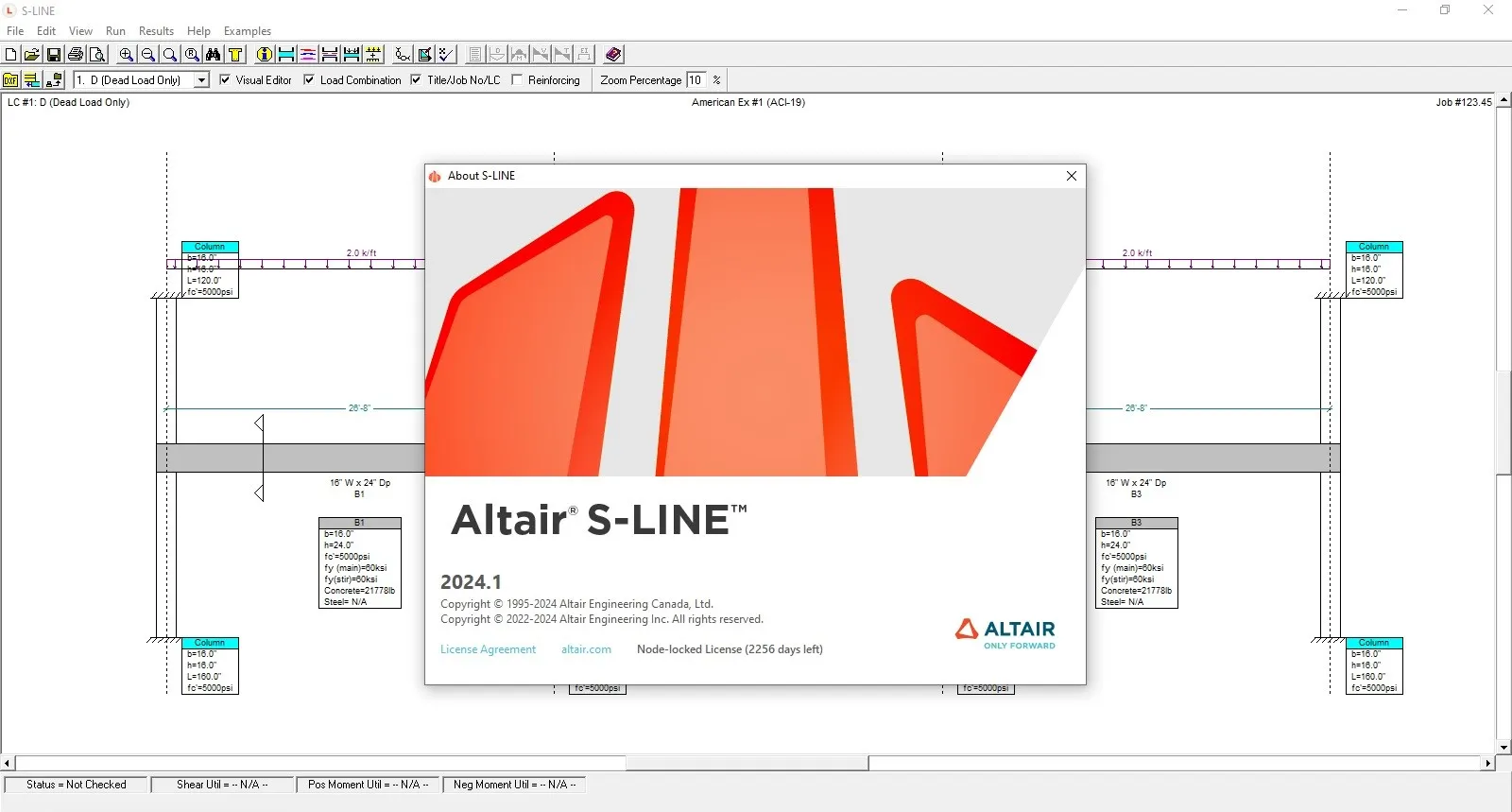The height and width of the screenshot is (812, 1512).
Task: Visit the altair.com link
Action: [x=586, y=649]
